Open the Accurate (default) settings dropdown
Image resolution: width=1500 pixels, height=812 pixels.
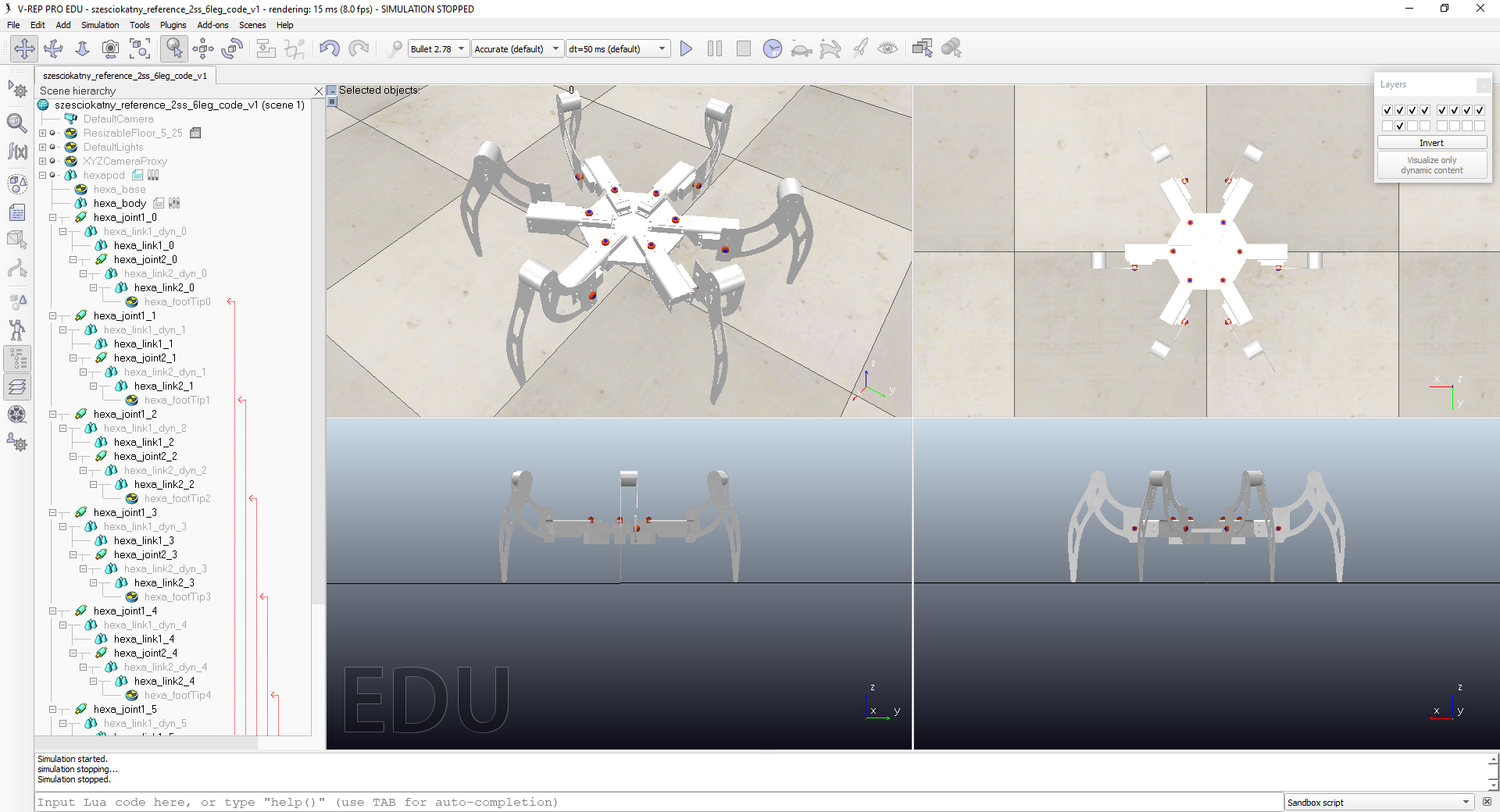click(x=517, y=48)
